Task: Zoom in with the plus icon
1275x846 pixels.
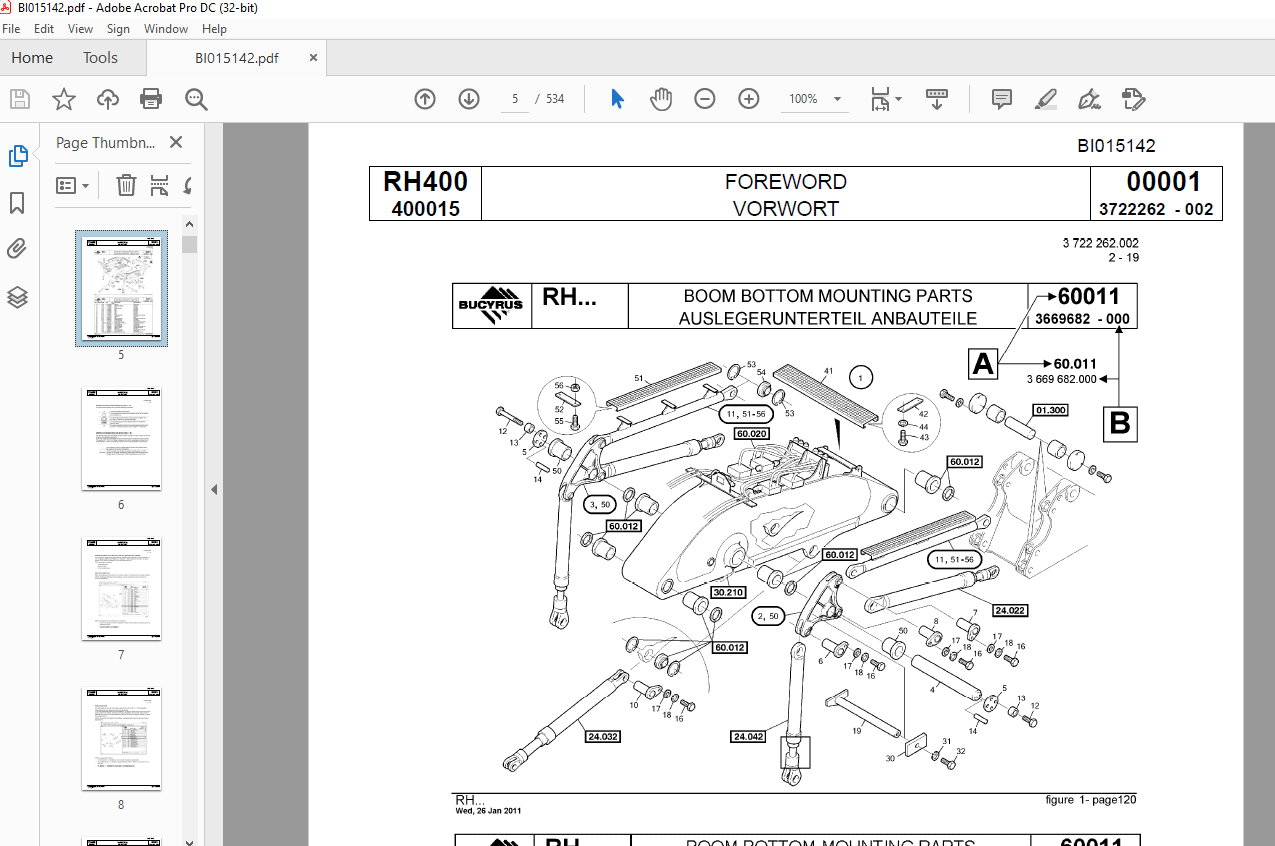Action: click(749, 99)
